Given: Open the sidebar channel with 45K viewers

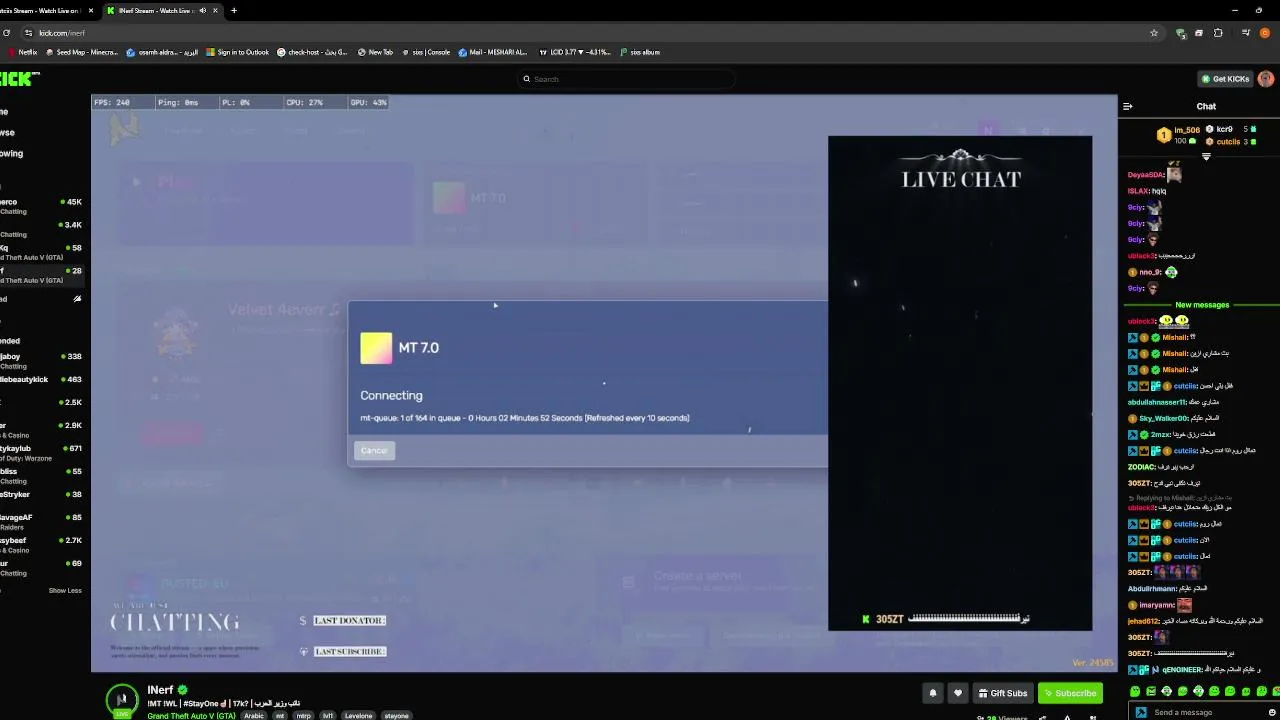Looking at the screenshot, I should click(41, 206).
